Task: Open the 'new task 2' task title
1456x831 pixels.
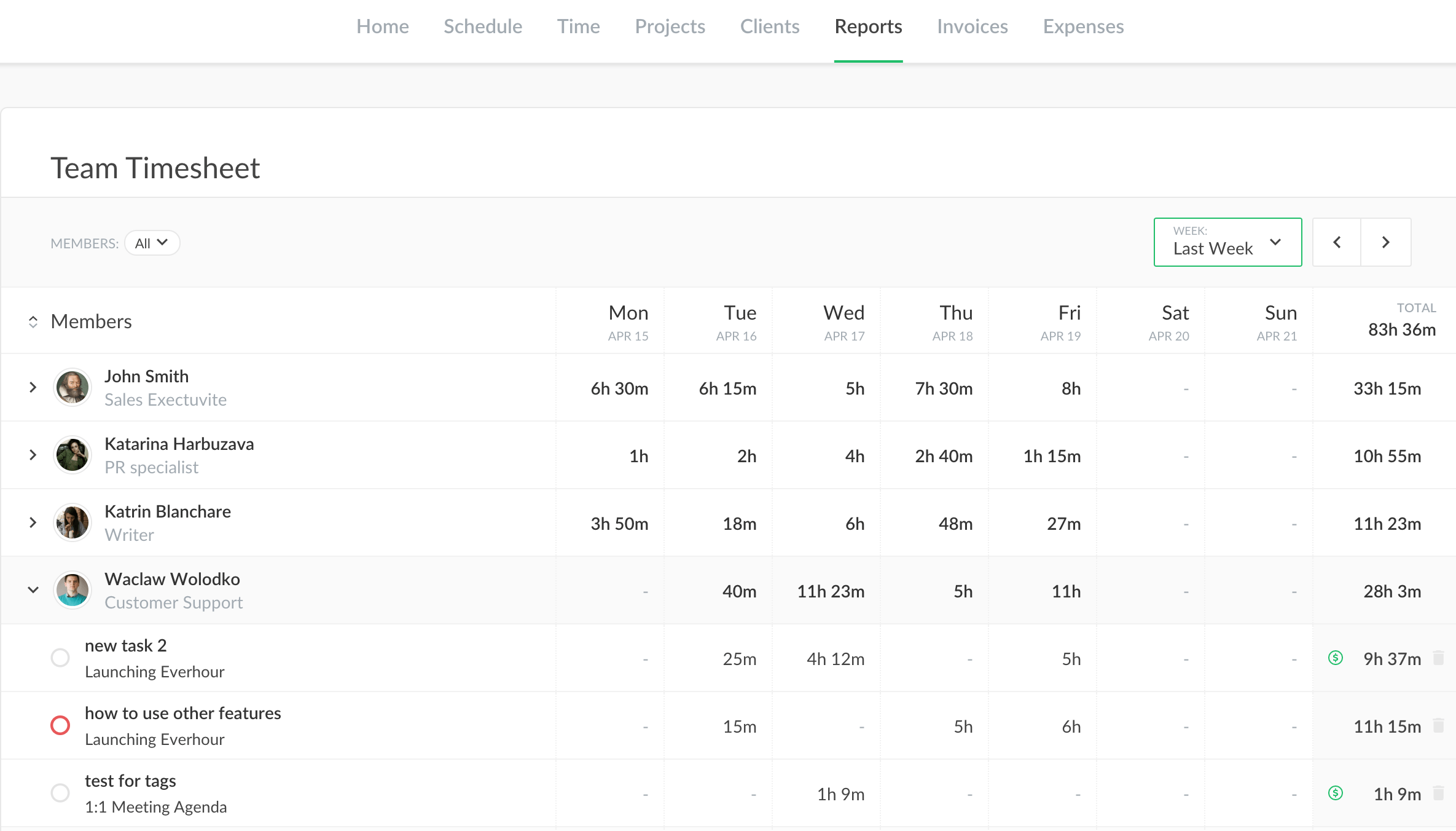Action: tap(126, 645)
